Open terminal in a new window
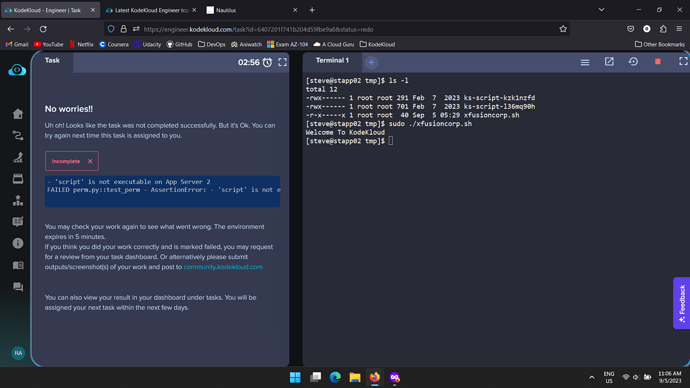This screenshot has height=388, width=690. 609,62
